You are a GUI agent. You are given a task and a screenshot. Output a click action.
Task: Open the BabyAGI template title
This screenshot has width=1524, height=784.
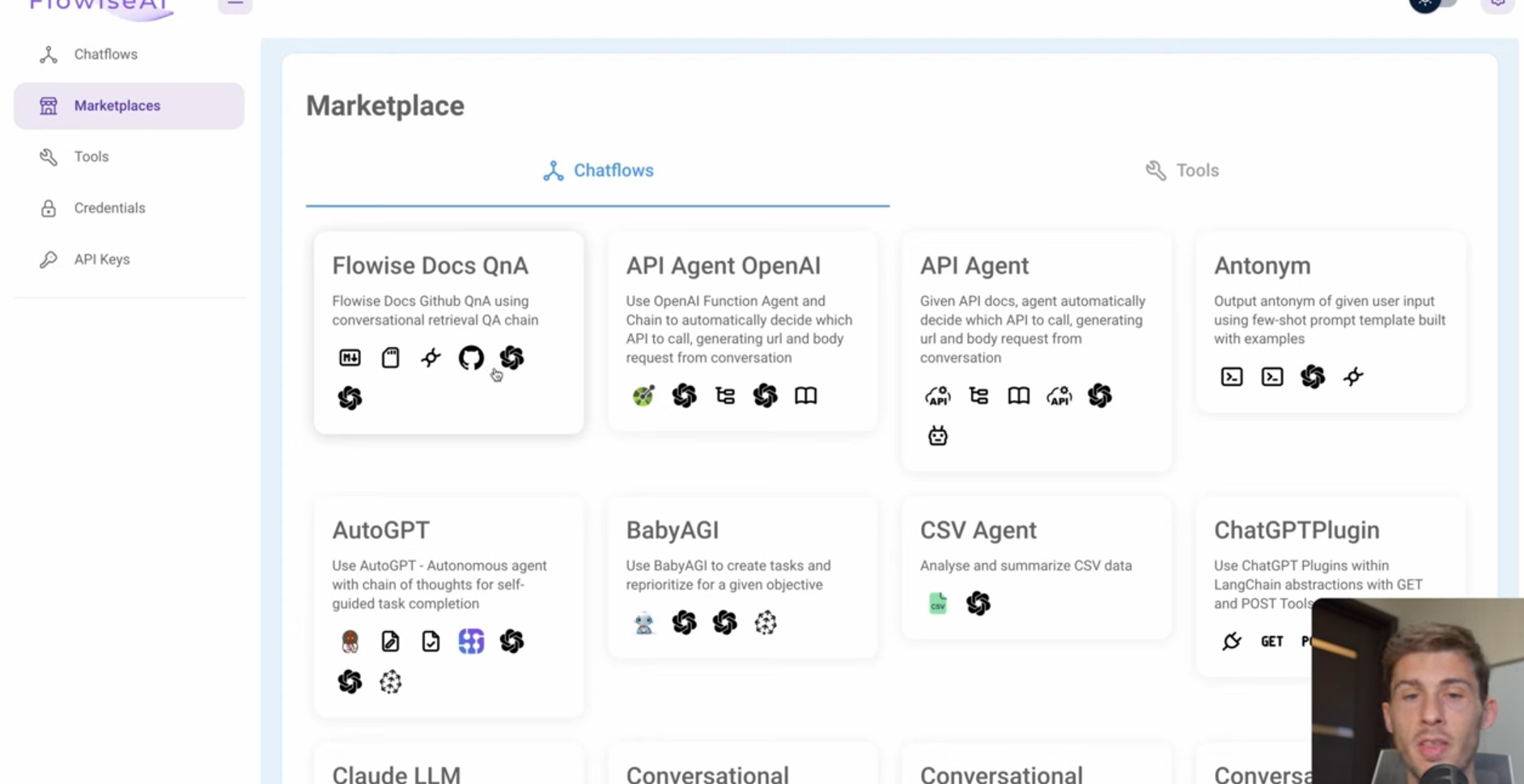pyautogui.click(x=672, y=530)
